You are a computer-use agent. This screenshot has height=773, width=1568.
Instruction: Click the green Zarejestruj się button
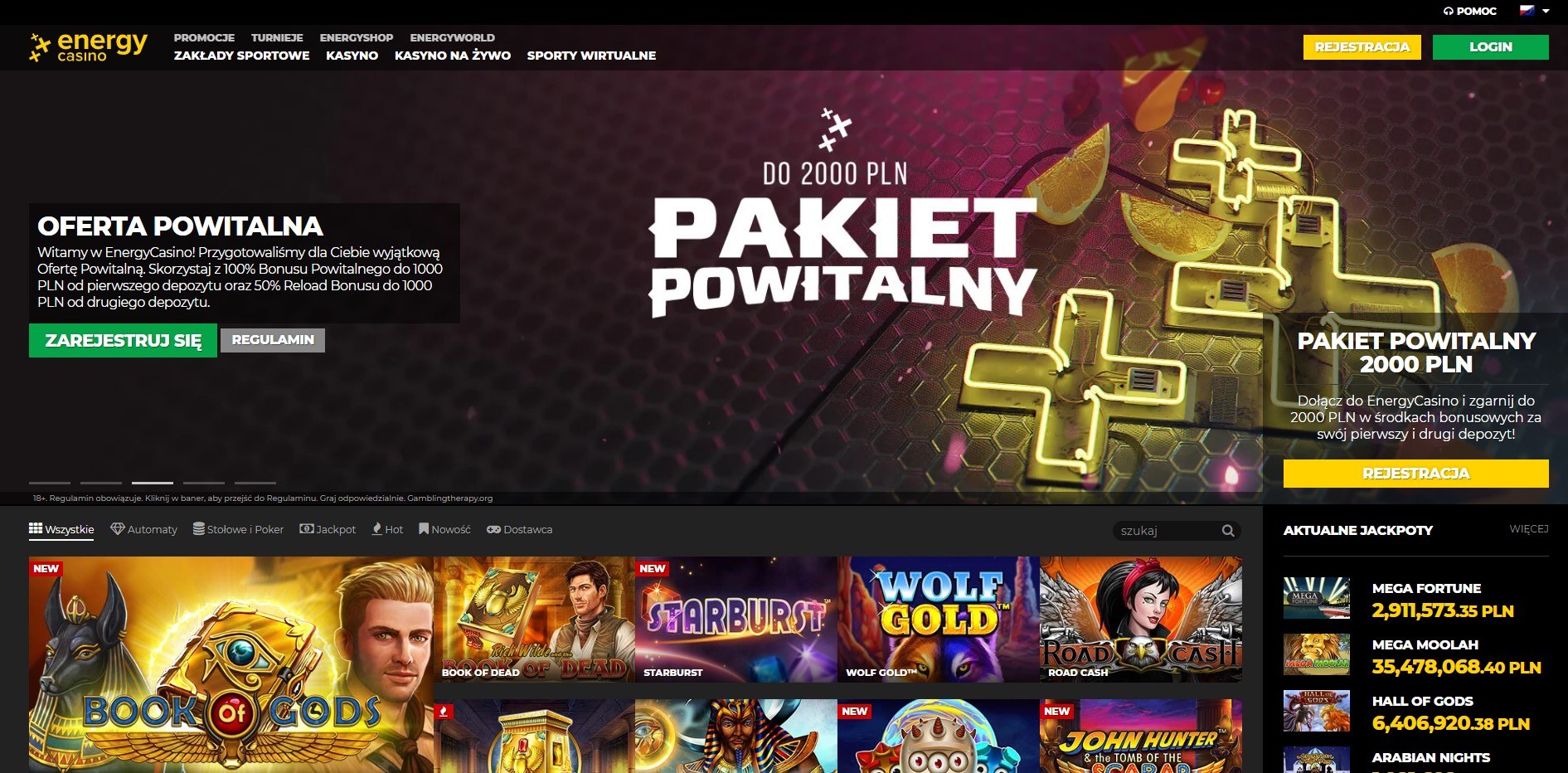[x=123, y=341]
